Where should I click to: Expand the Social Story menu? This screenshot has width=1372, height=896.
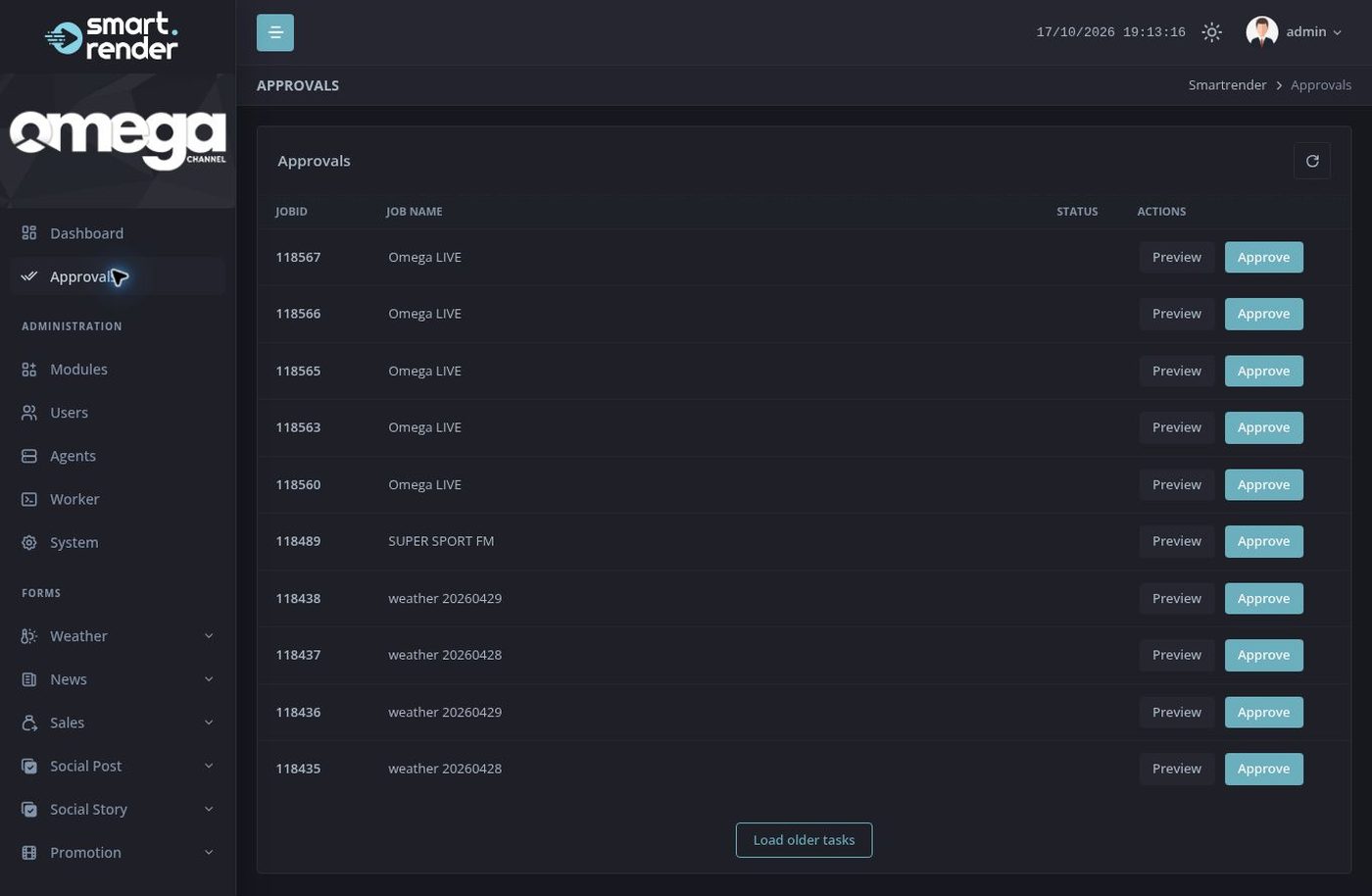pyautogui.click(x=118, y=809)
